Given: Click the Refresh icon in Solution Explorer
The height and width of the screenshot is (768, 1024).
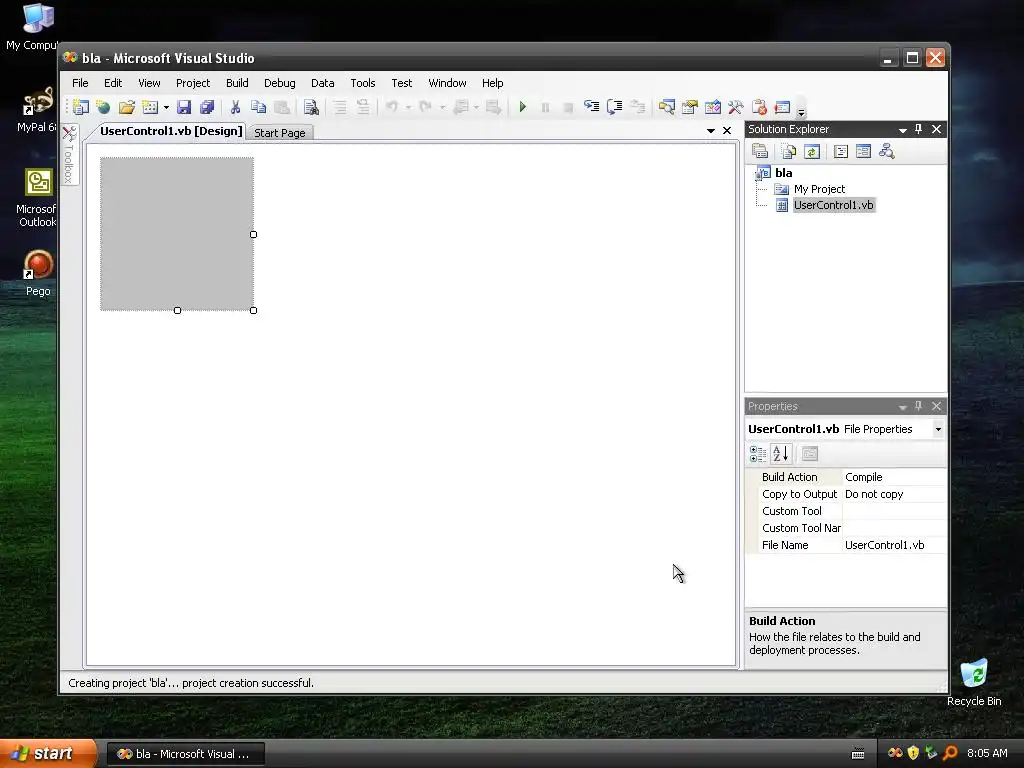Looking at the screenshot, I should pos(812,152).
